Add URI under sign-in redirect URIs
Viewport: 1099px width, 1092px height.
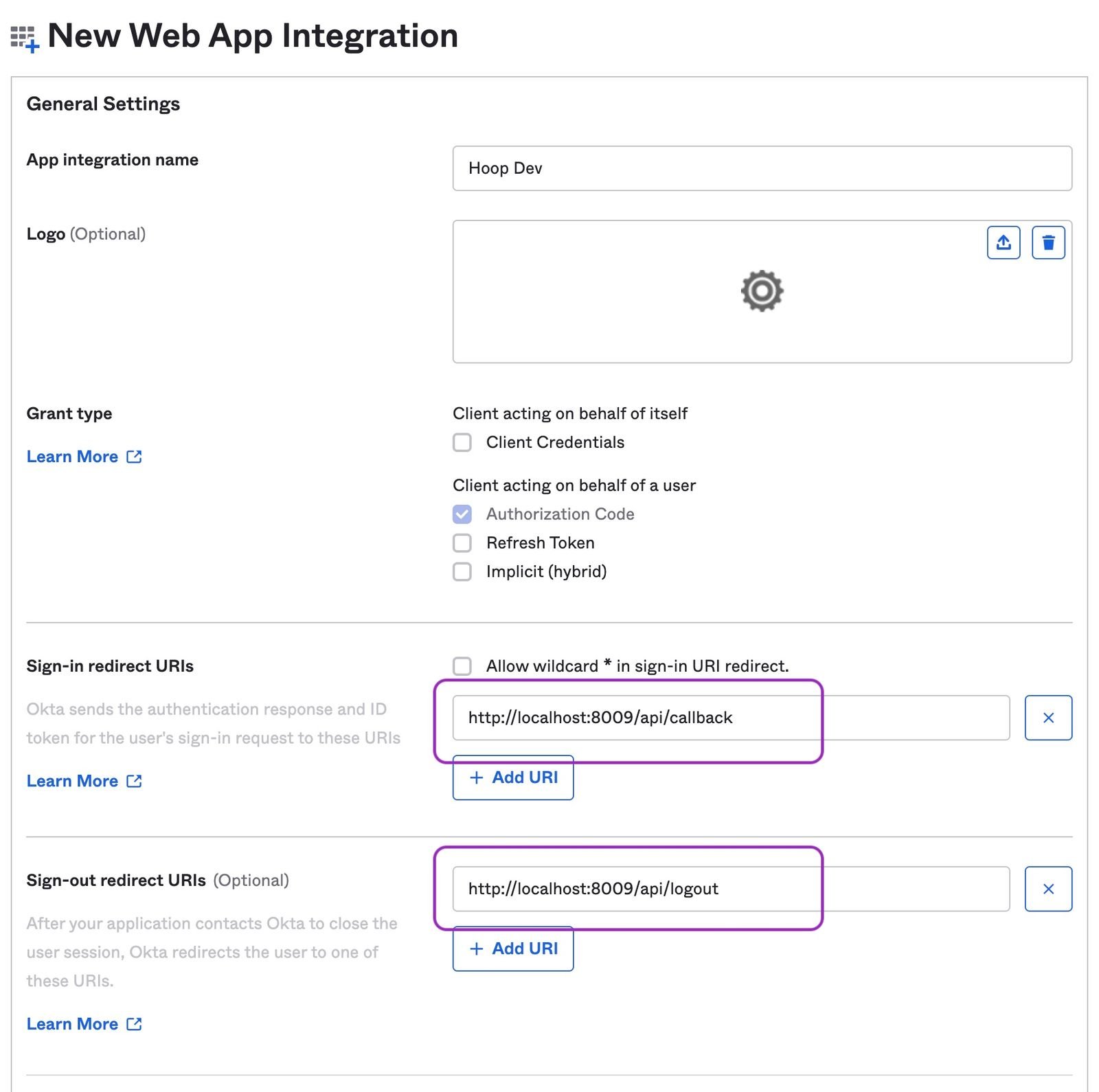point(513,777)
